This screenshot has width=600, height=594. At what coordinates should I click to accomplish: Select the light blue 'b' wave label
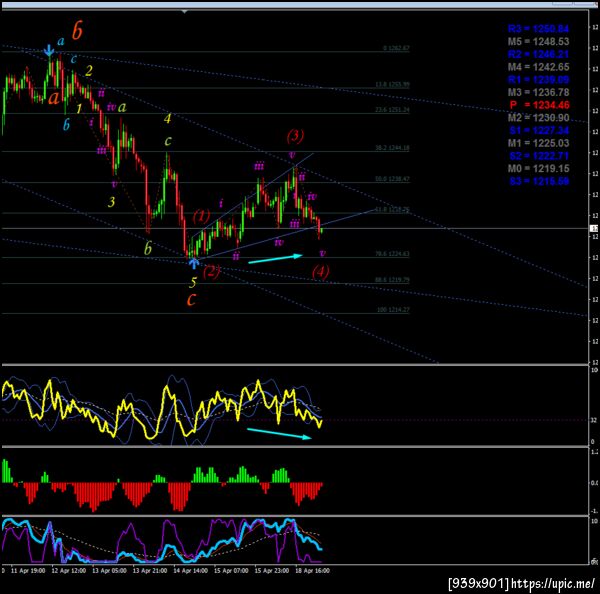(66, 124)
